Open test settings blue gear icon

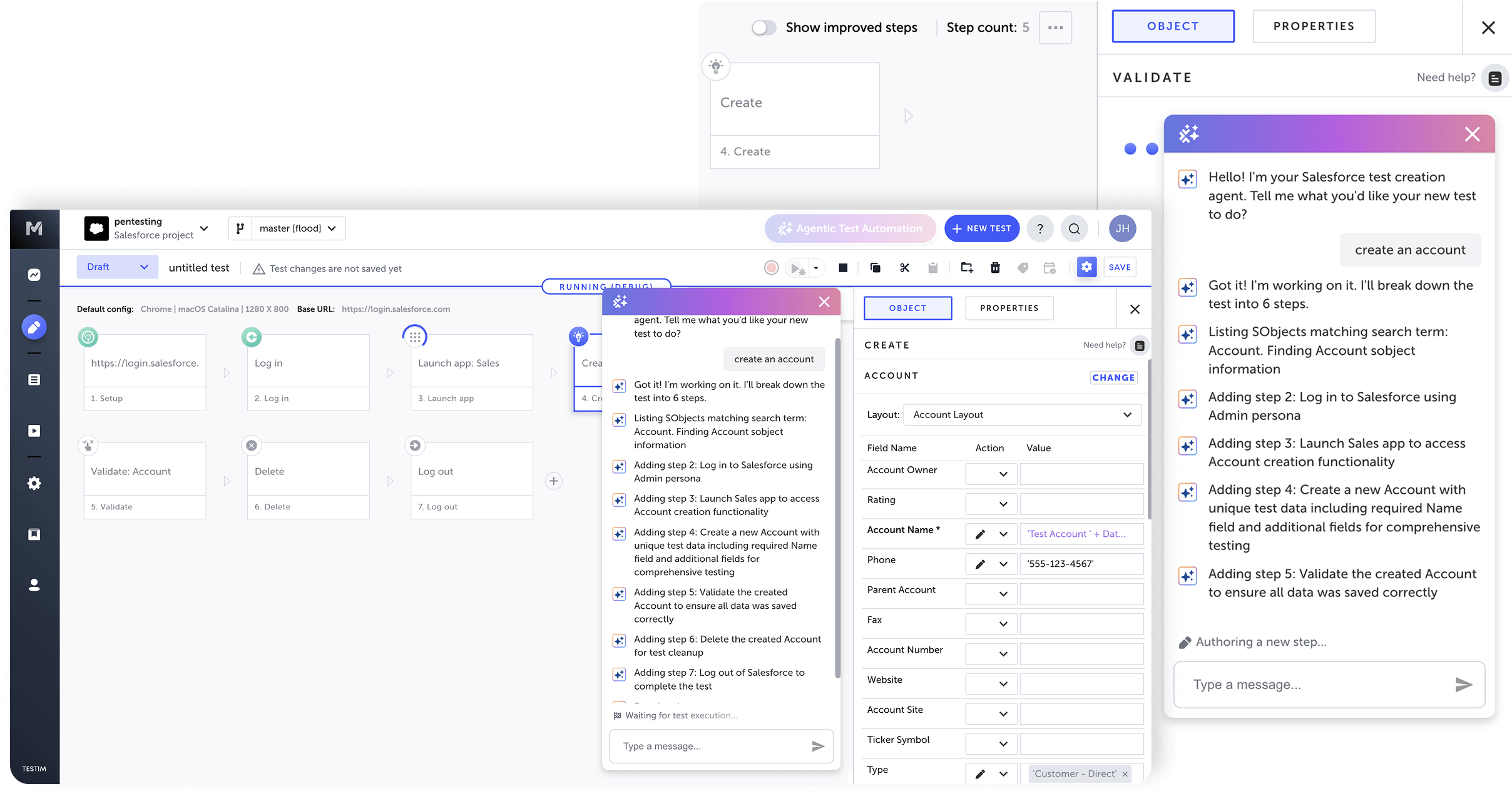coord(1086,267)
